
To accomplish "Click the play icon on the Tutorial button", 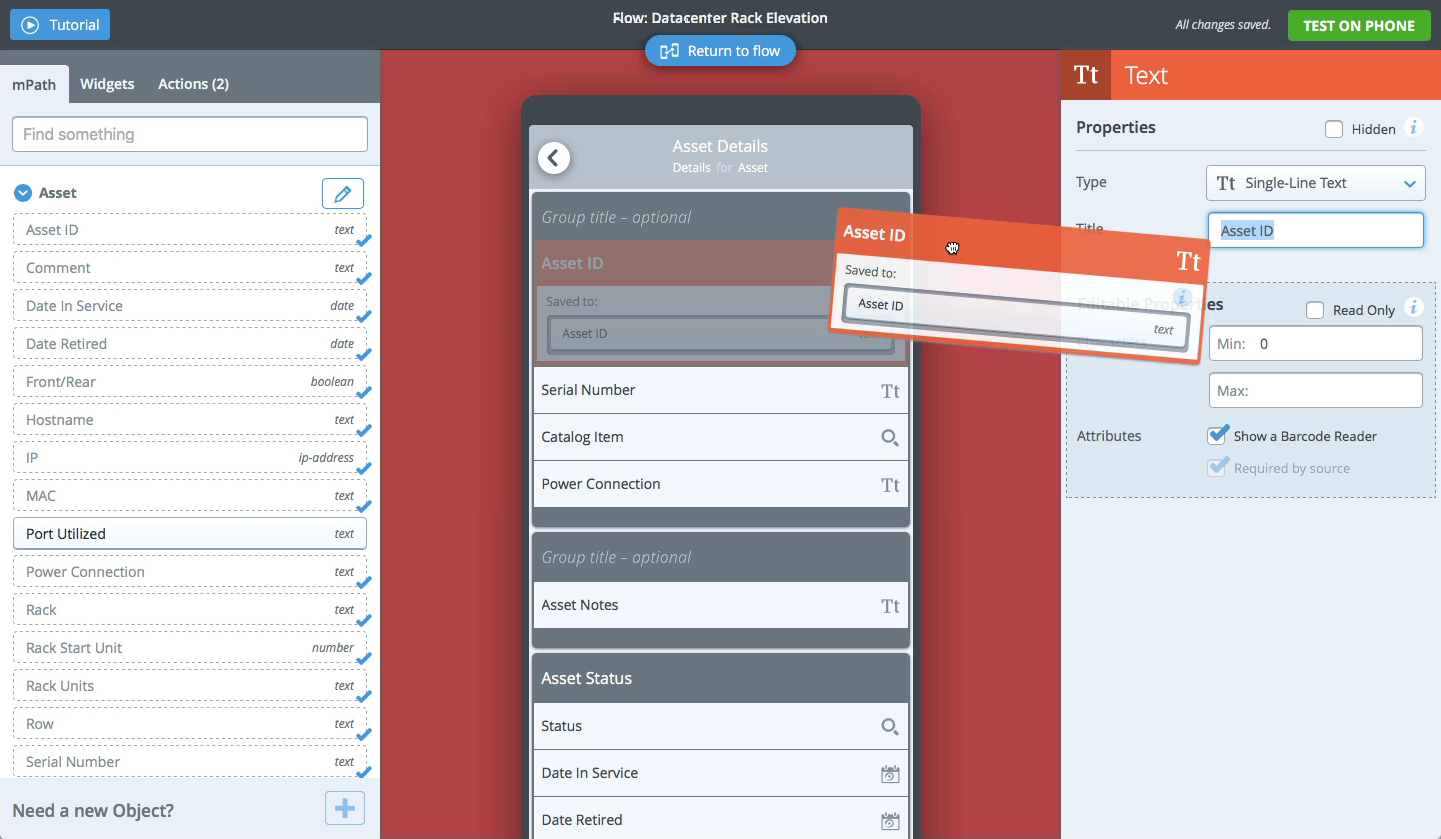I will pyautogui.click(x=30, y=25).
